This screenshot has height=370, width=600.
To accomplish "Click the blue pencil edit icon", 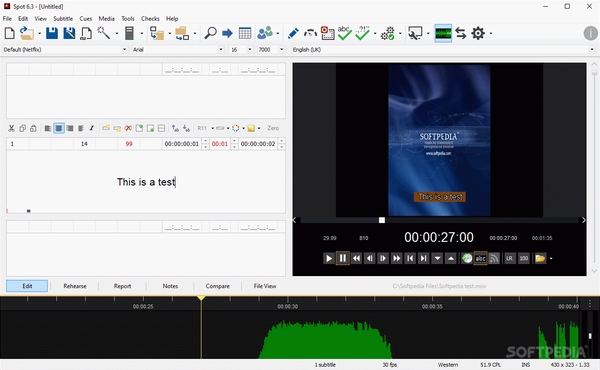I will click(x=293, y=33).
